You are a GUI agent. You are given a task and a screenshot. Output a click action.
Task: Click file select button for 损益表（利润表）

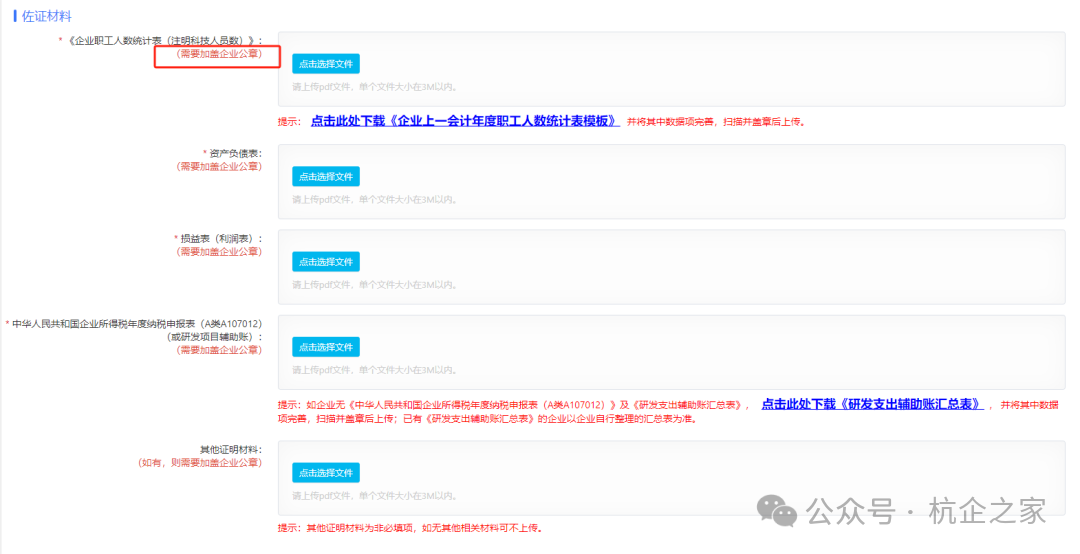tap(326, 262)
